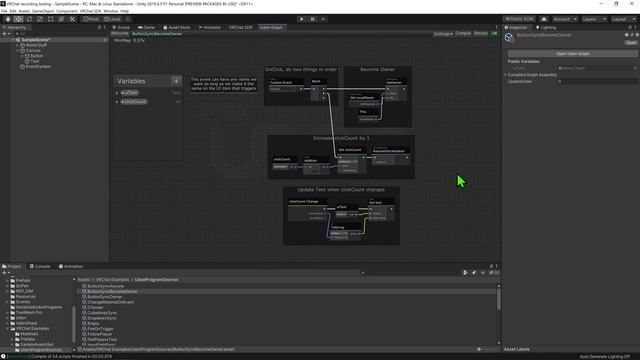Select the custom editor tools icon
This screenshot has height=360, width=640.
(x=72, y=19)
